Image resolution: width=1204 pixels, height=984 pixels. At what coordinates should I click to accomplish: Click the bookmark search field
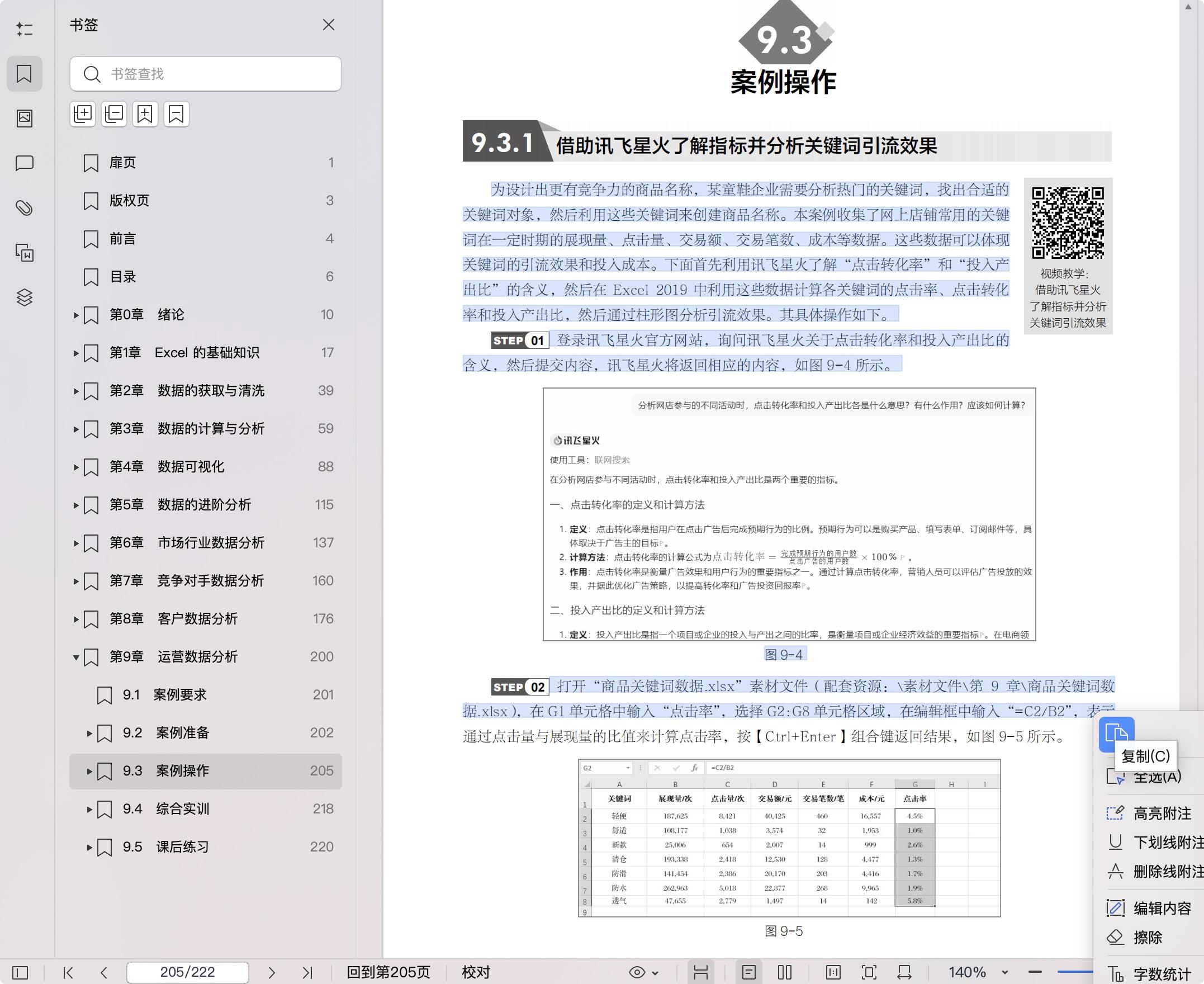coord(206,74)
